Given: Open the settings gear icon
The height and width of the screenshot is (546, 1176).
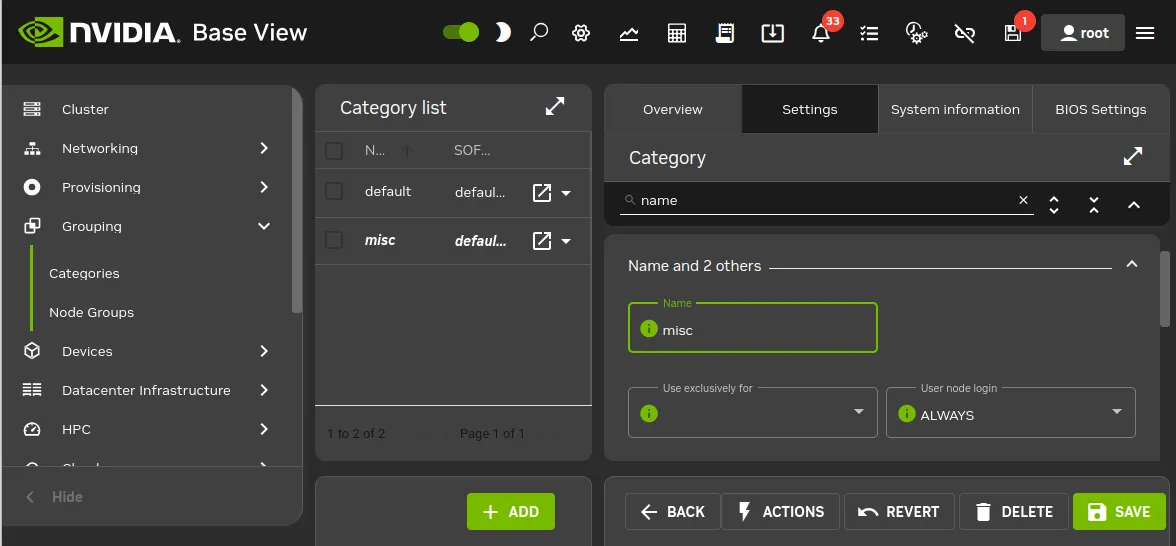Looking at the screenshot, I should click(580, 33).
